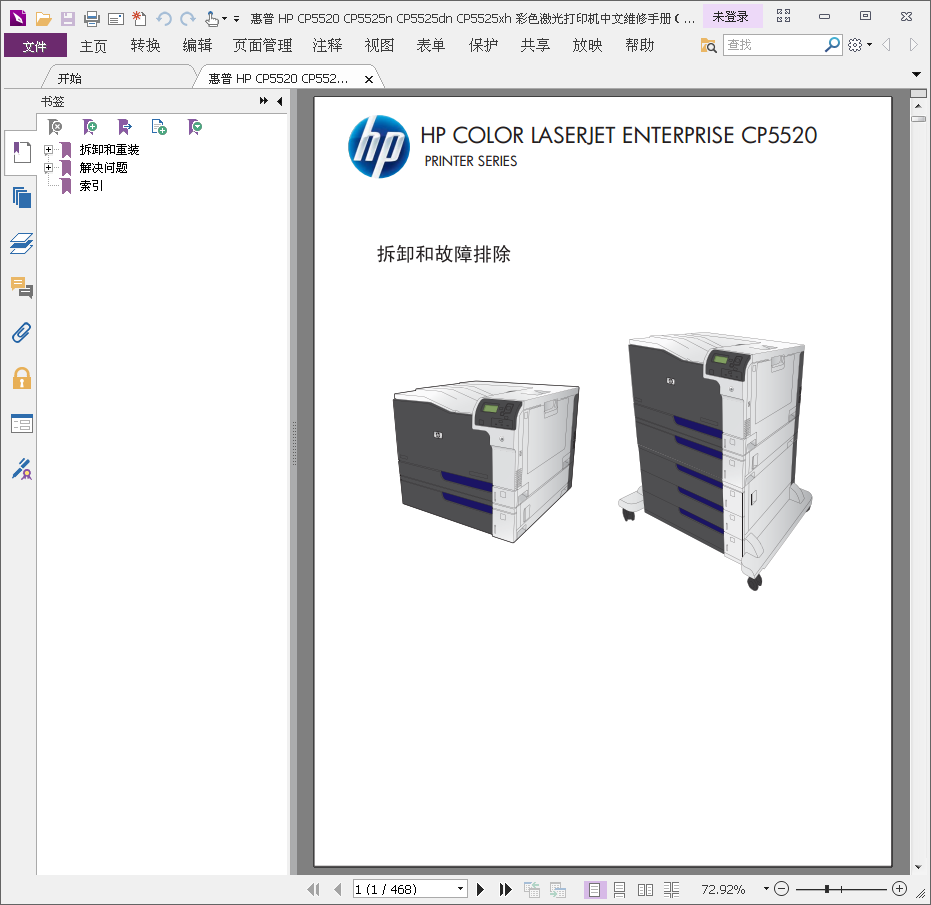The width and height of the screenshot is (931, 905).
Task: Open the comments panel in left sidebar
Action: tap(22, 287)
